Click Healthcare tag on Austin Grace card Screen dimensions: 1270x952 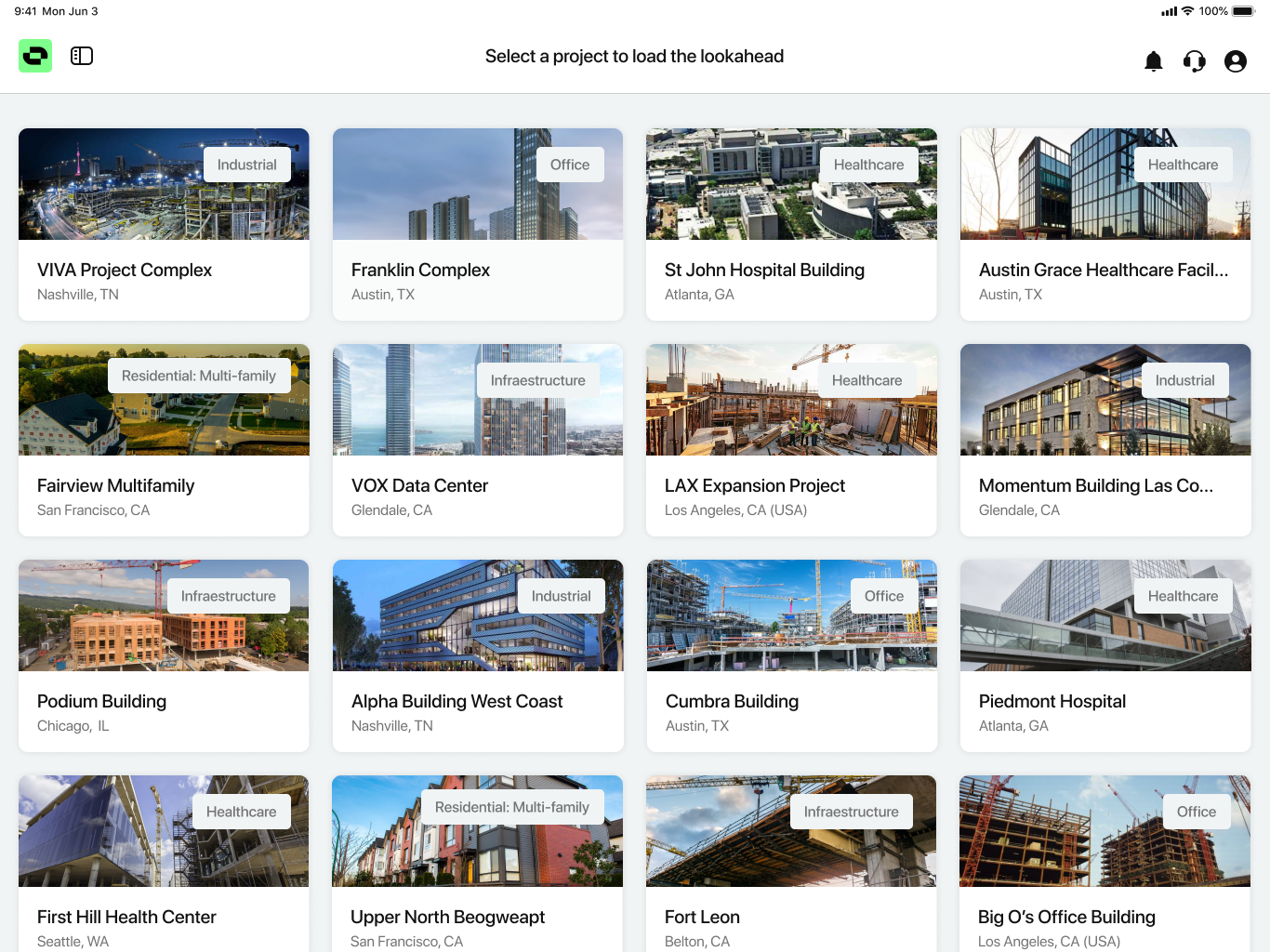(x=1183, y=165)
